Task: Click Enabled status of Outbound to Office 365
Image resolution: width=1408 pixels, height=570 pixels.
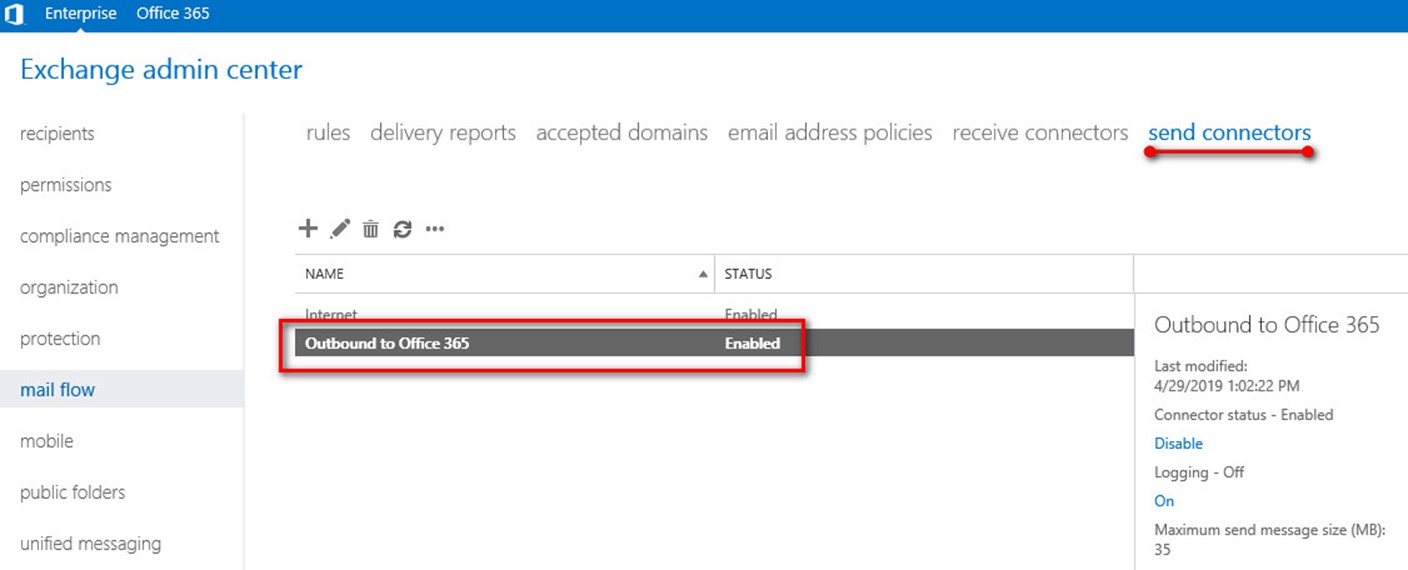Action: click(x=752, y=343)
